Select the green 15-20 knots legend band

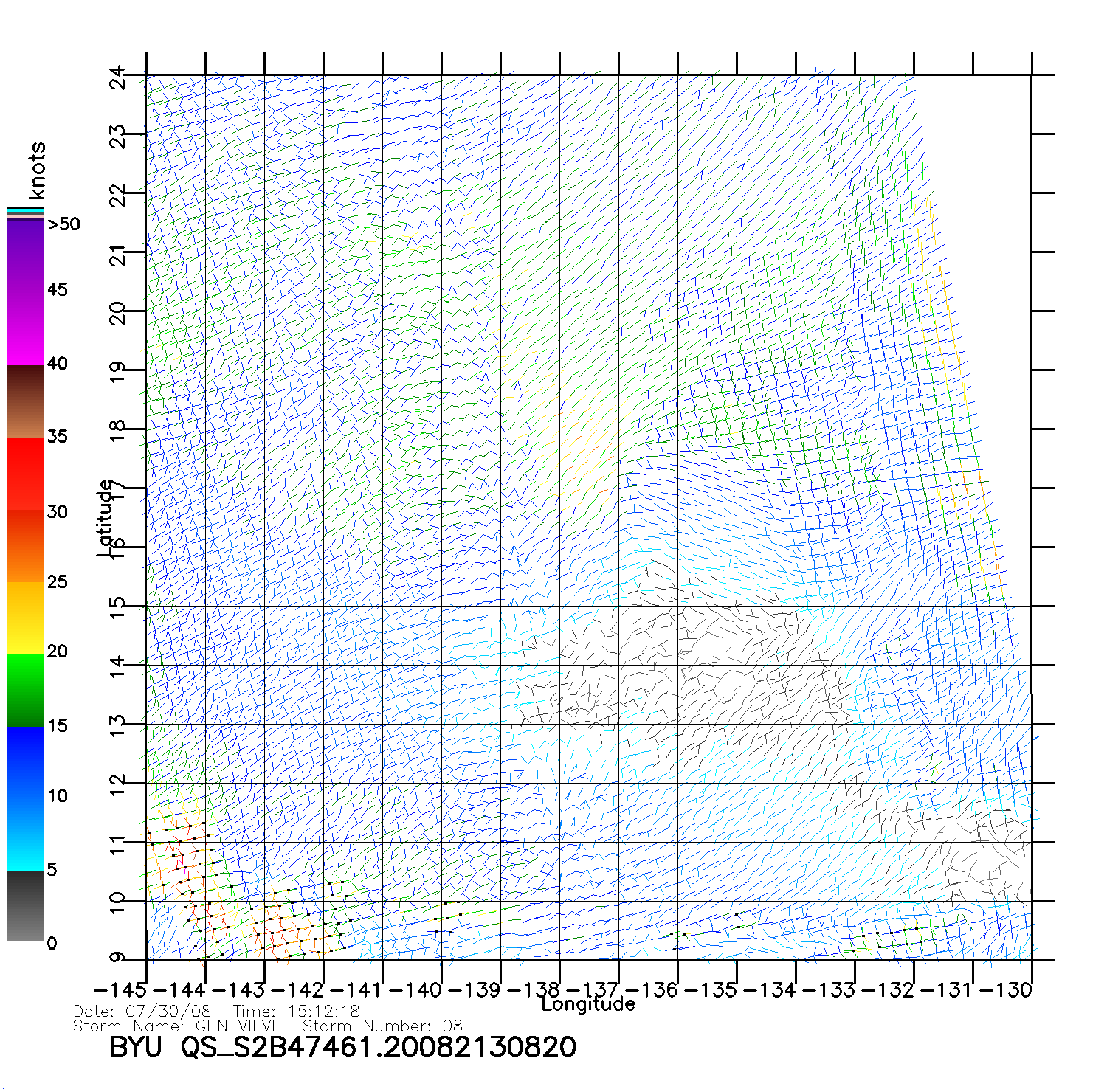pyautogui.click(x=25, y=690)
